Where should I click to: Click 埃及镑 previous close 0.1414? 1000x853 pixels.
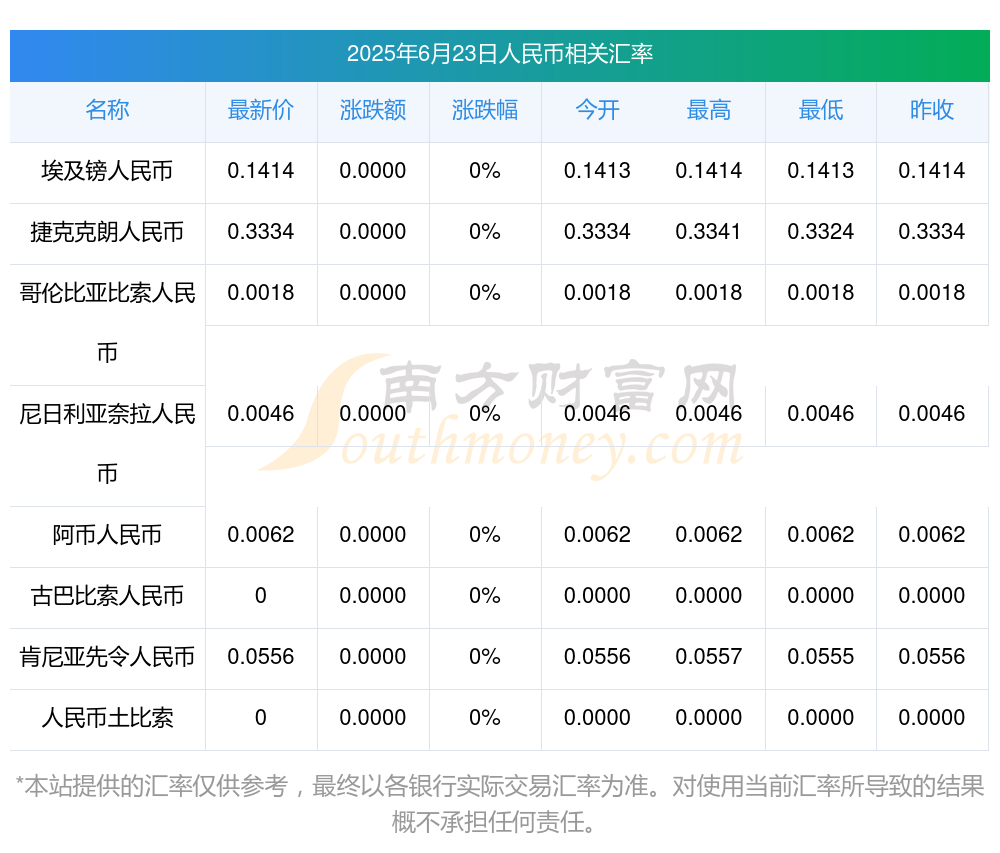932,171
